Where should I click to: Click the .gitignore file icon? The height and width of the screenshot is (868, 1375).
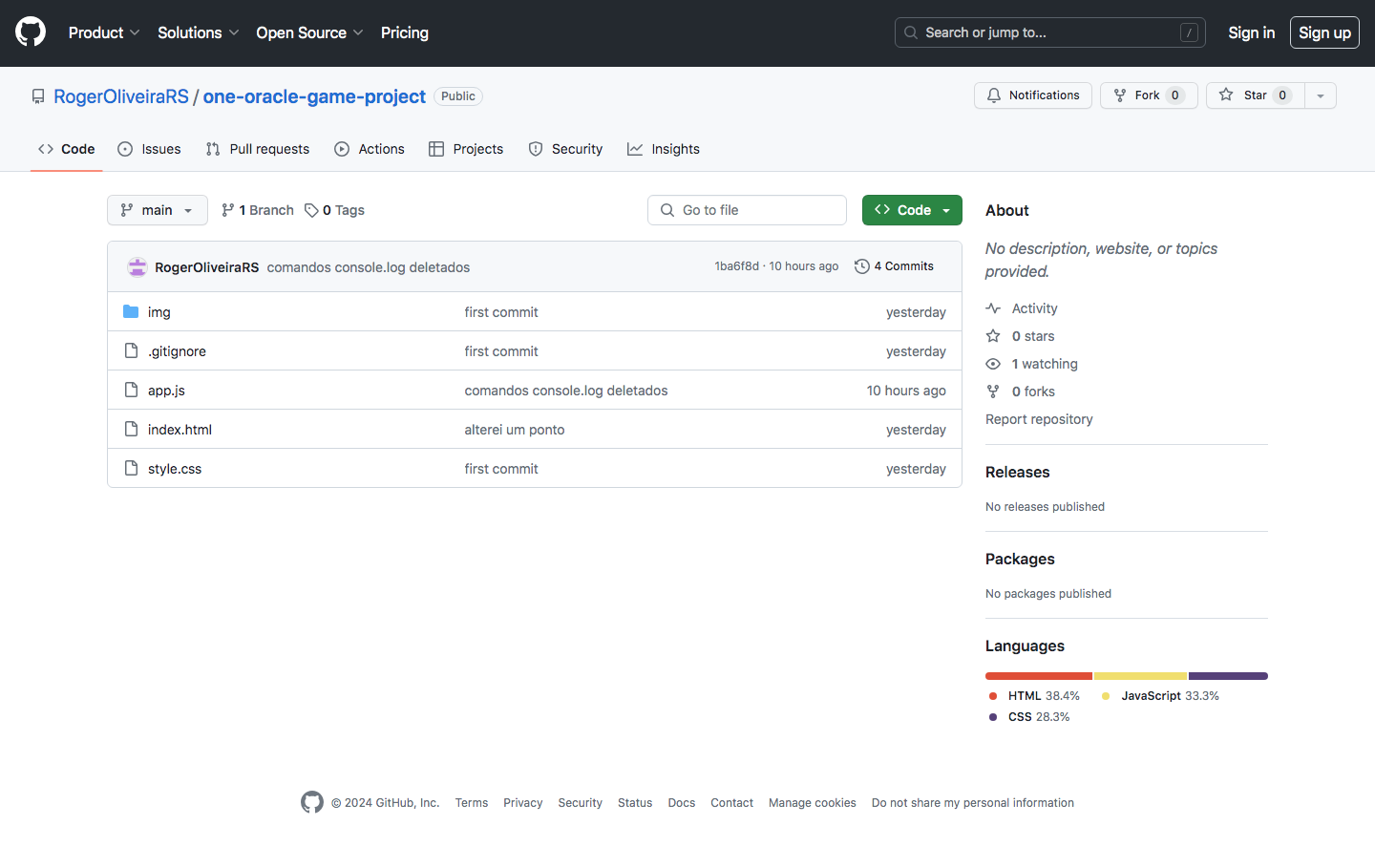[x=131, y=350]
